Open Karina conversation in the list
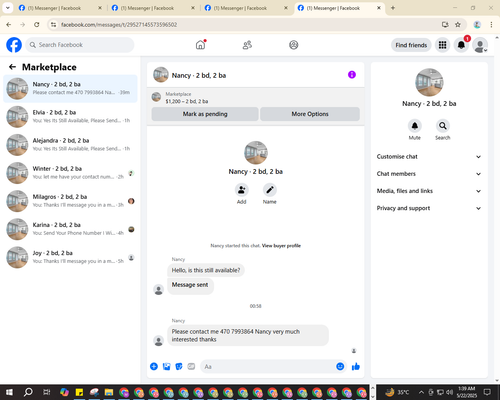Image resolution: width=500 pixels, height=400 pixels. 70,229
